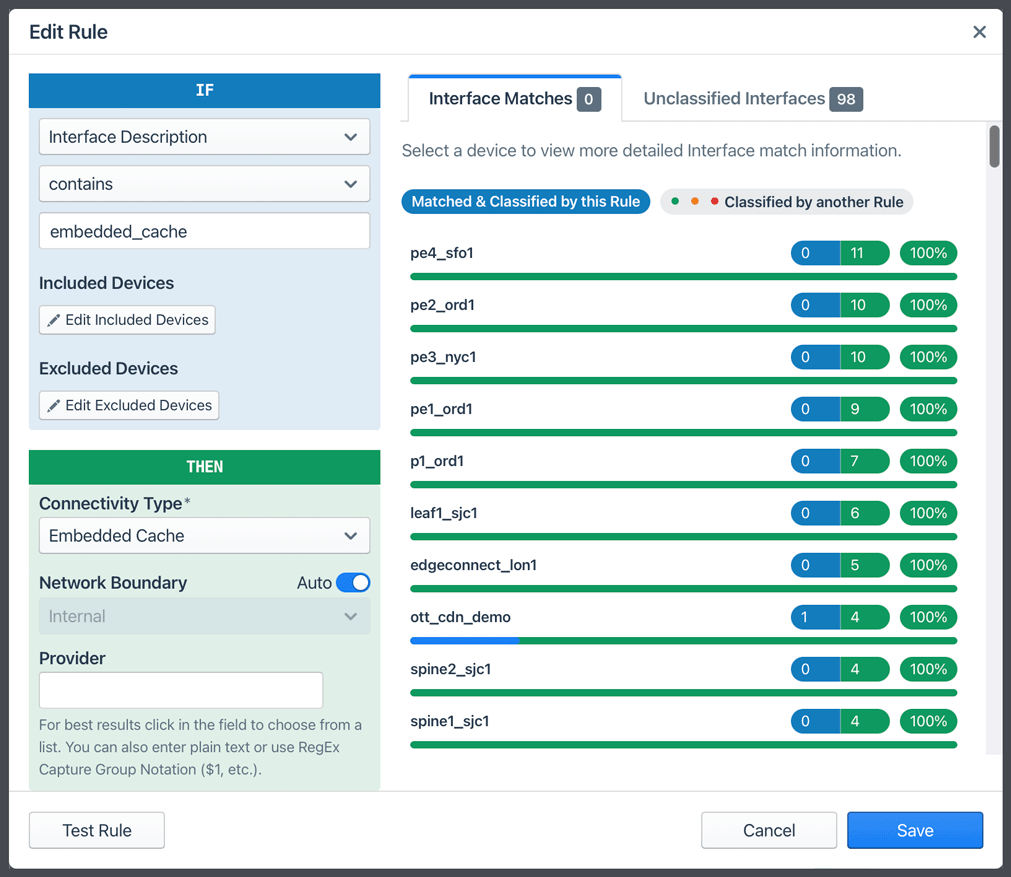The image size is (1011, 877).
Task: Click the Test Rule button
Action: tap(96, 830)
